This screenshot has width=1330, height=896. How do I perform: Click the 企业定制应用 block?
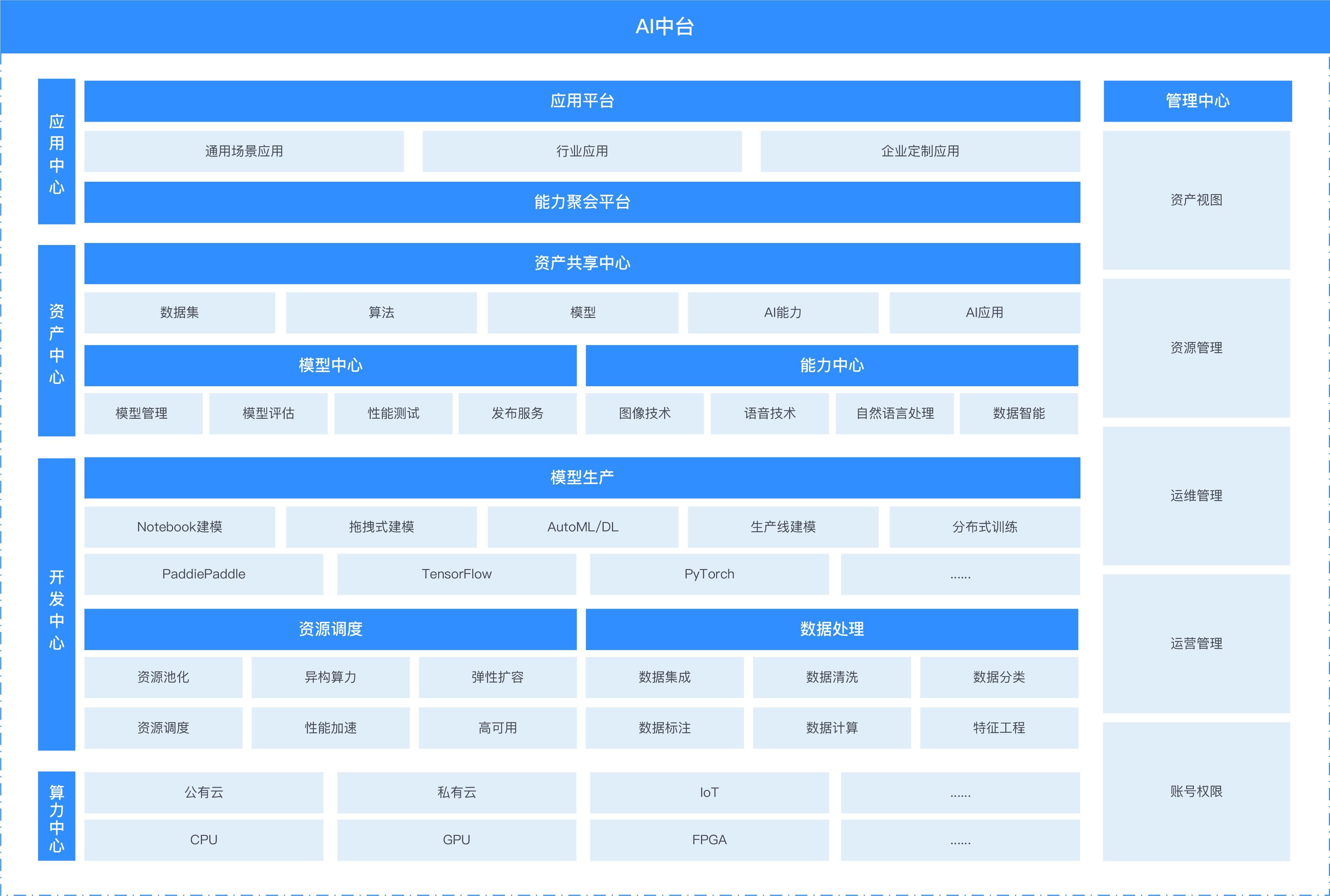pos(920,152)
